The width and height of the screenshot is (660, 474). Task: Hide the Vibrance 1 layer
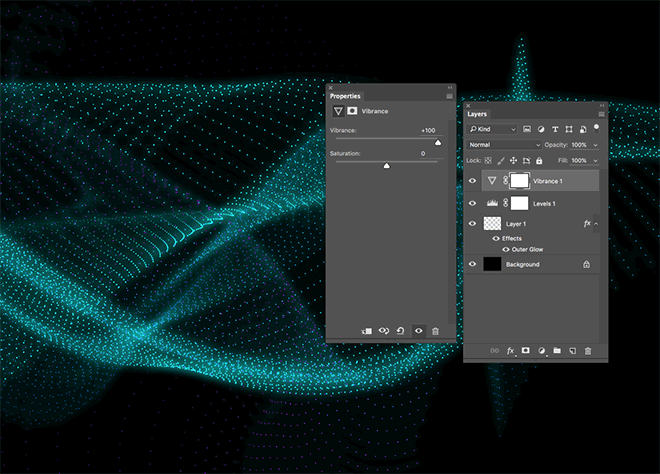472,181
